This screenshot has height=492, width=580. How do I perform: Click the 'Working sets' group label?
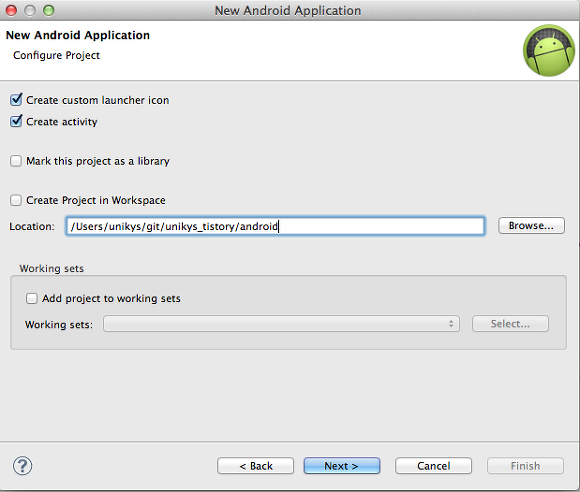pyautogui.click(x=52, y=269)
